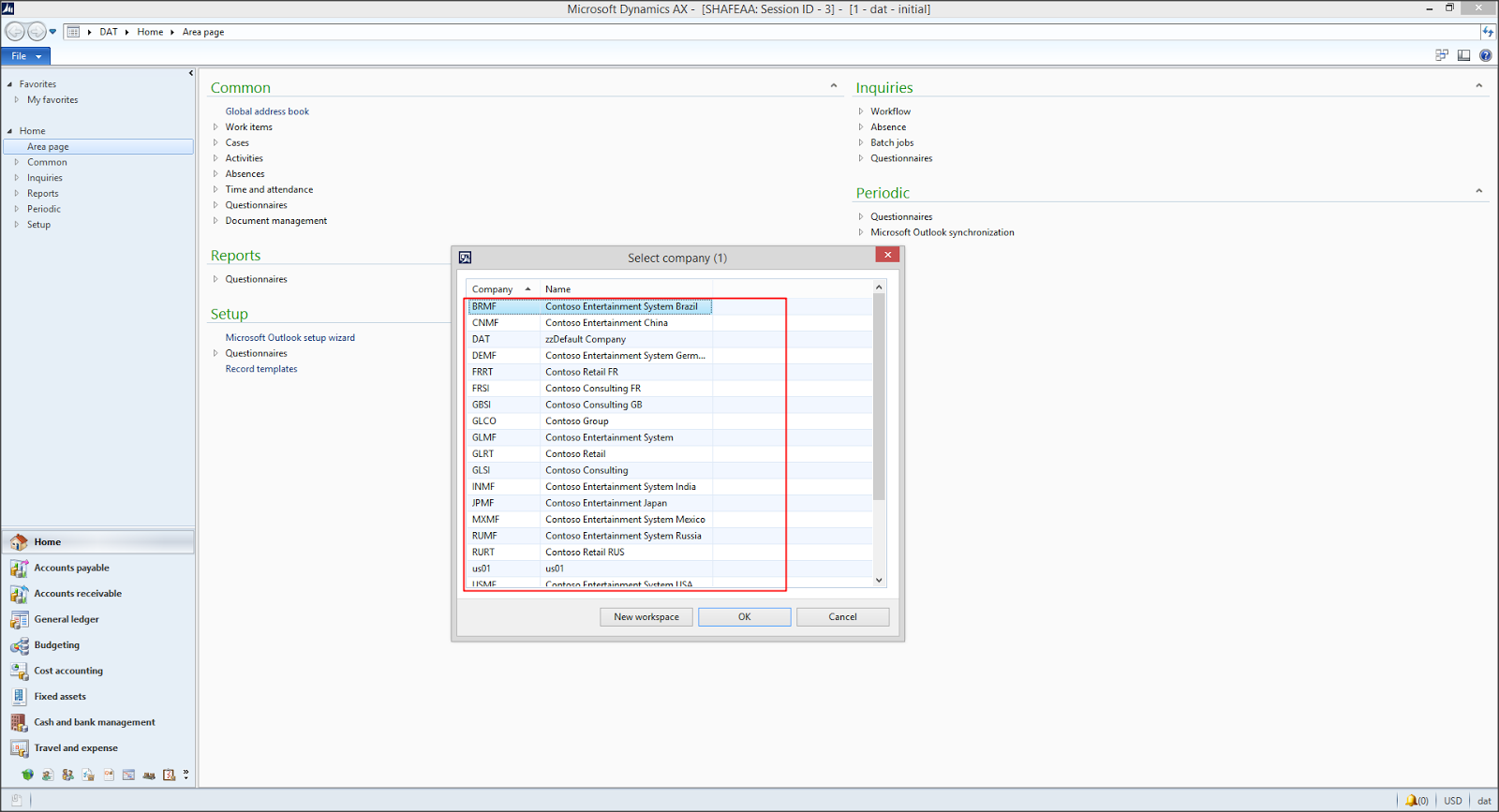Click the refresh arrows in address bar

point(1488,32)
